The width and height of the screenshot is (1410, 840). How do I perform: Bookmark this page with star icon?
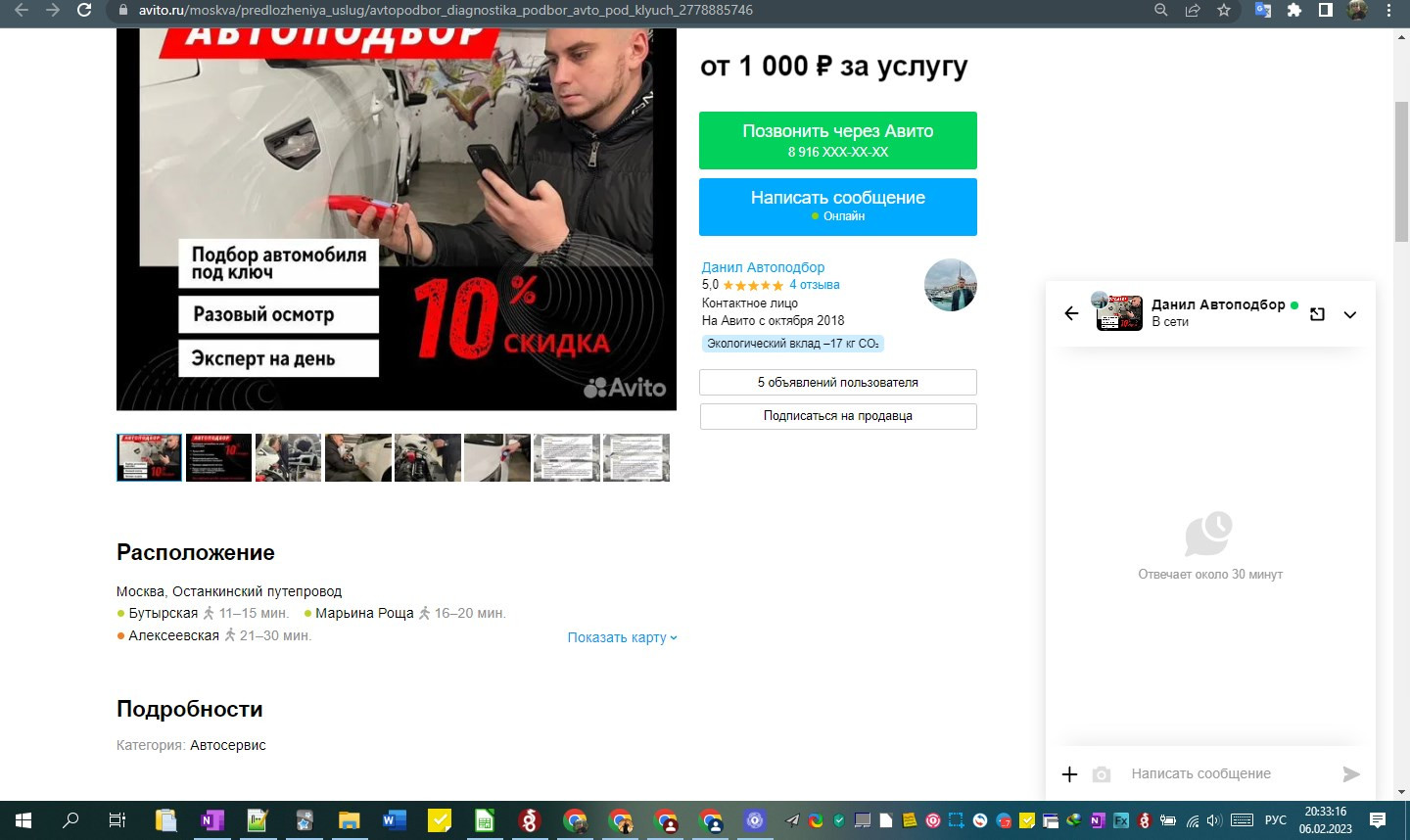click(1224, 10)
